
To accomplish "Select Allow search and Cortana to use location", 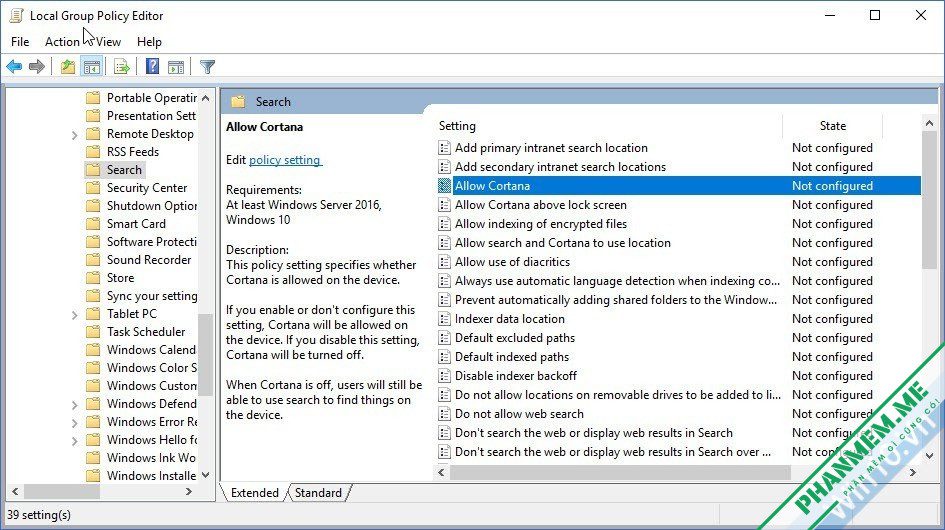I will (x=562, y=243).
